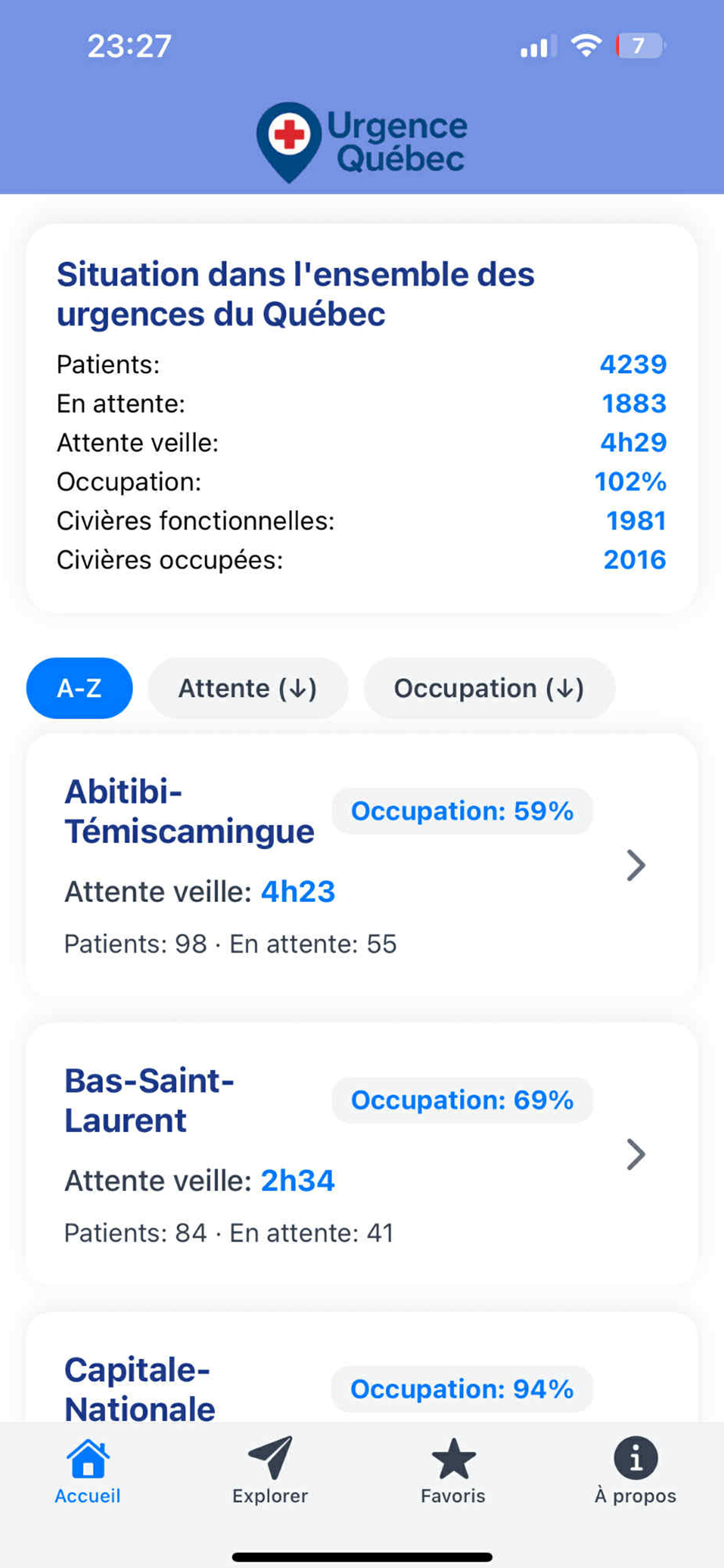Tap the battery indicator icon
Viewport: 724px width, 1568px height.
tap(639, 45)
